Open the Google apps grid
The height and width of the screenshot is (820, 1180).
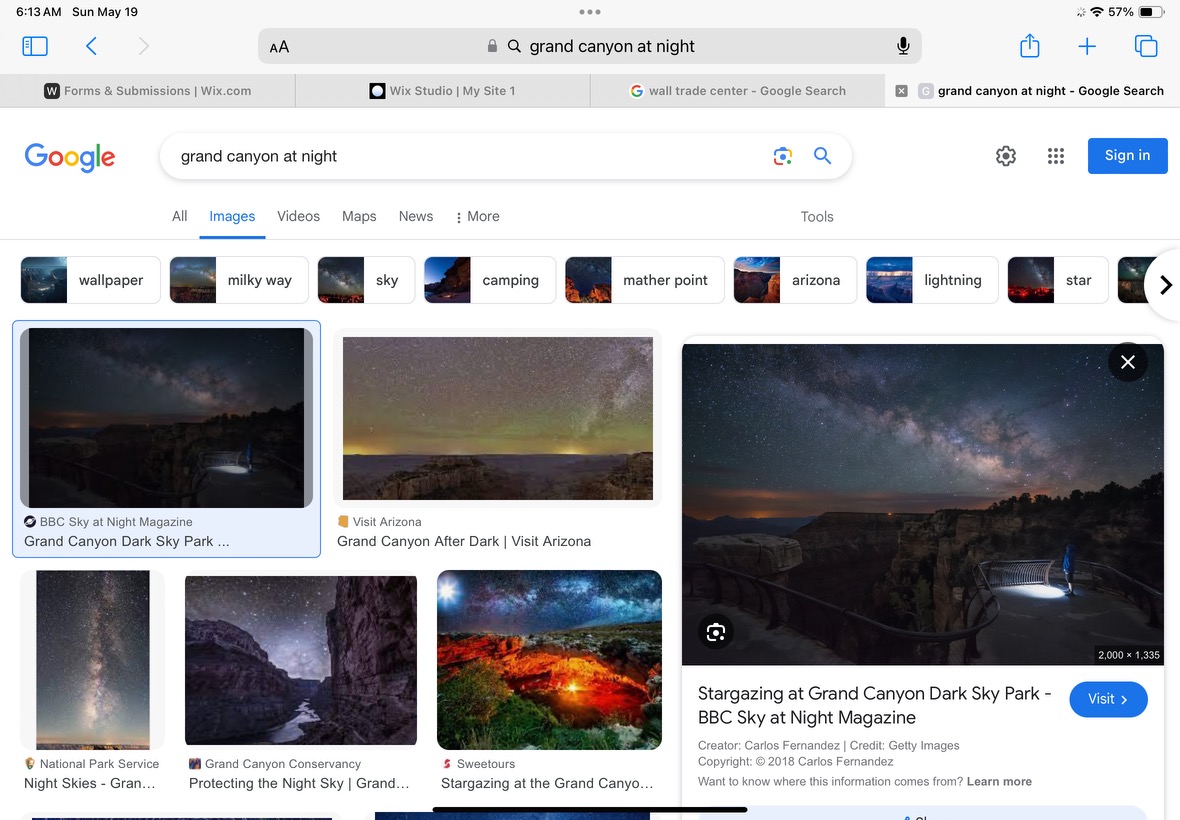(x=1055, y=156)
